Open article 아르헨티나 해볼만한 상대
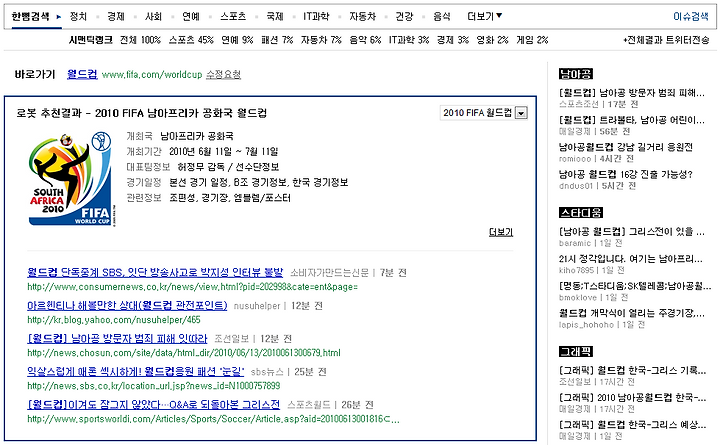Viewport: 720px width, 445px height. pos(127,305)
